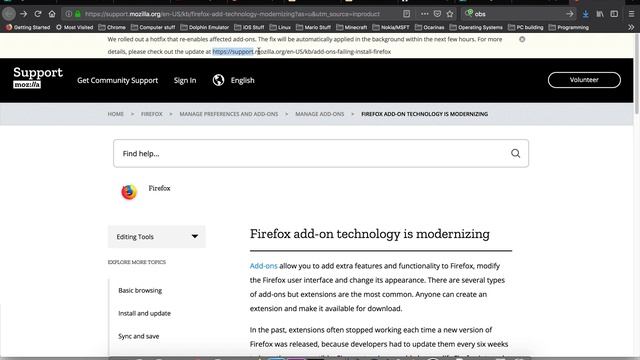This screenshot has height=360, width=640.
Task: Expand the Editing Tools dropdown
Action: pyautogui.click(x=157, y=237)
